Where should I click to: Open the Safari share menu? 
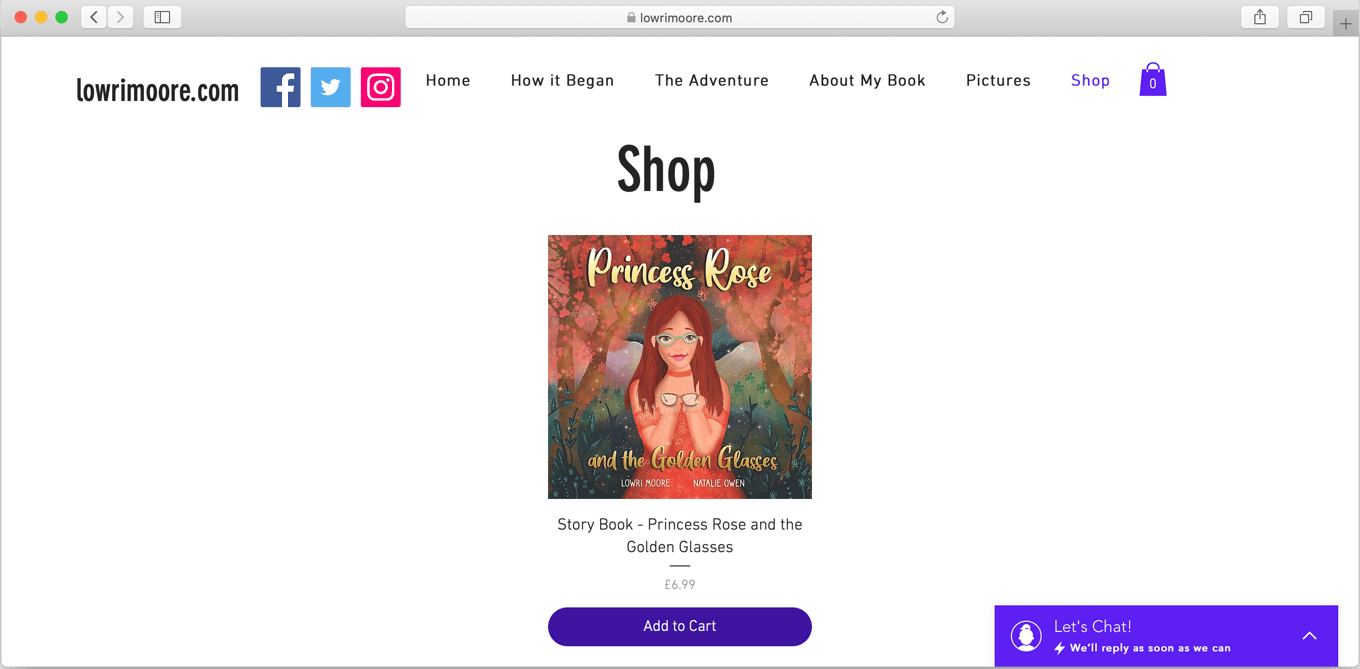1260,17
